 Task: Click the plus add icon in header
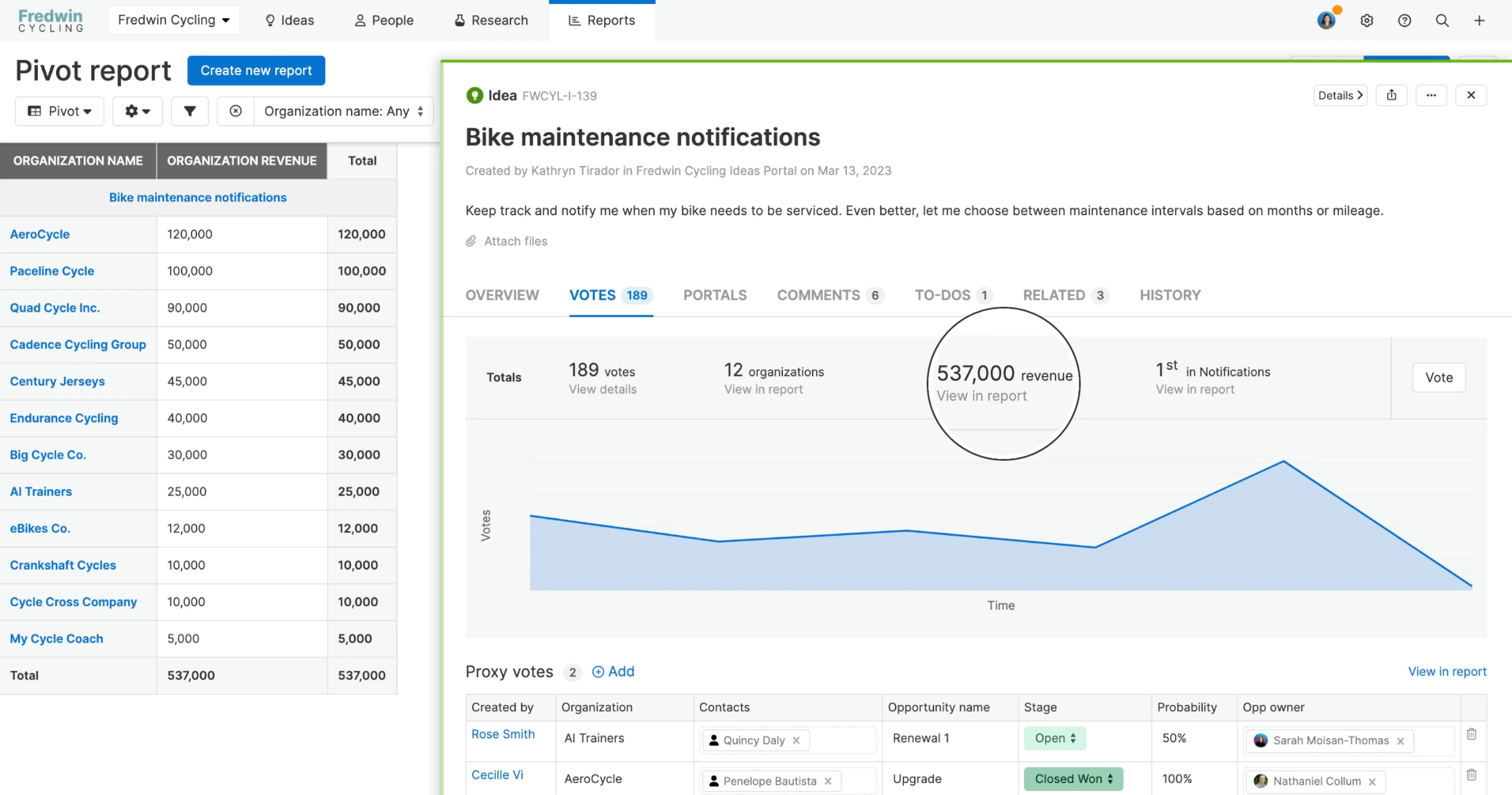point(1479,20)
